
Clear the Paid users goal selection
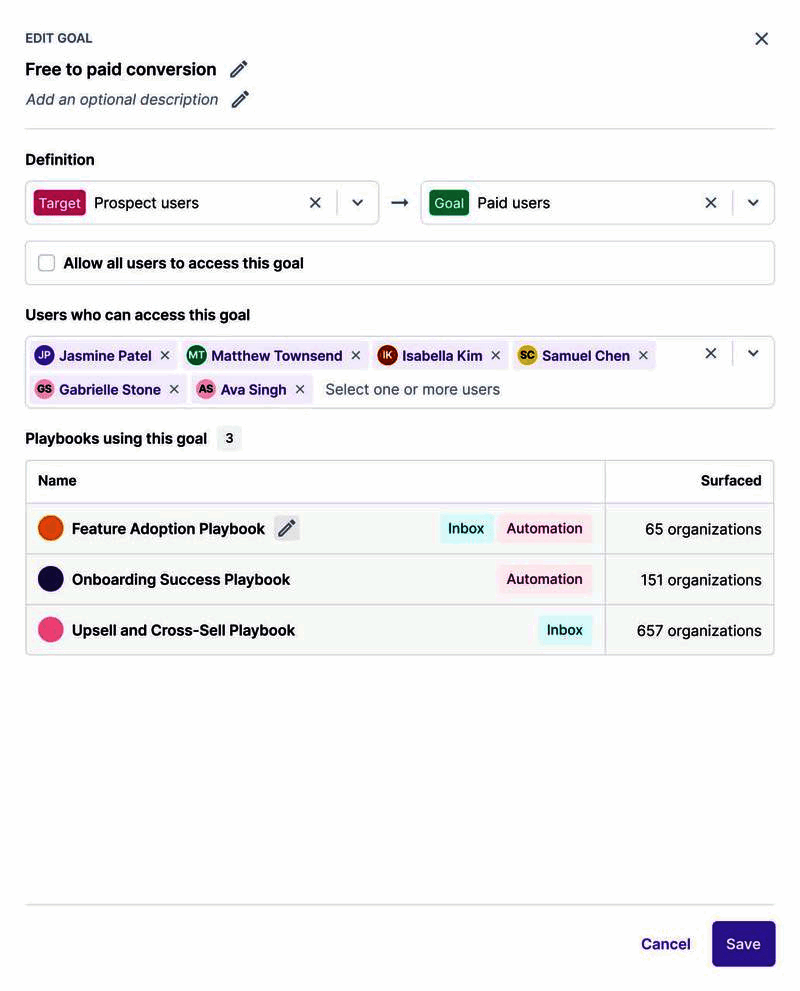point(711,203)
